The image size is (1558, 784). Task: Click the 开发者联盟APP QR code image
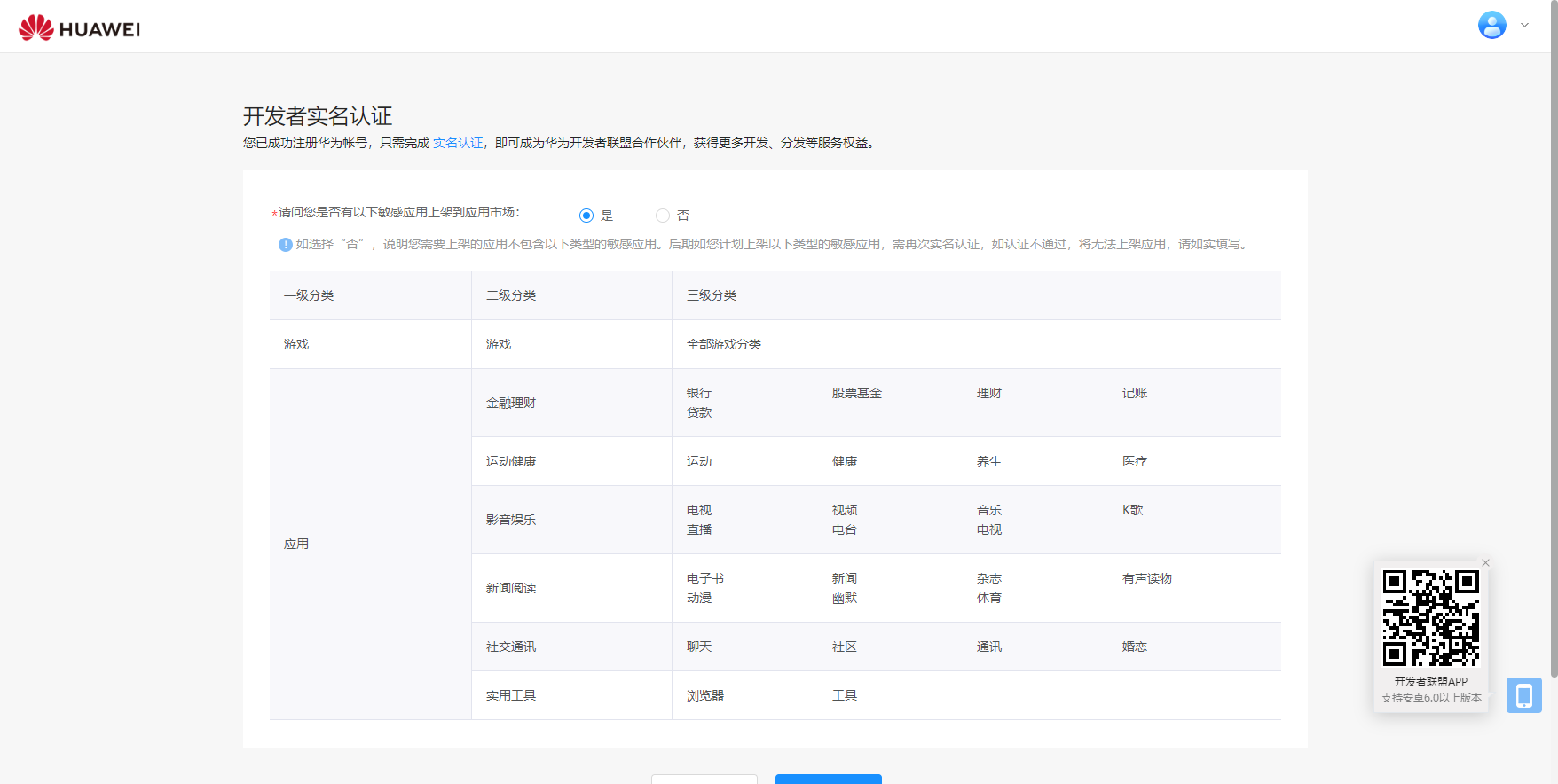[x=1431, y=618]
